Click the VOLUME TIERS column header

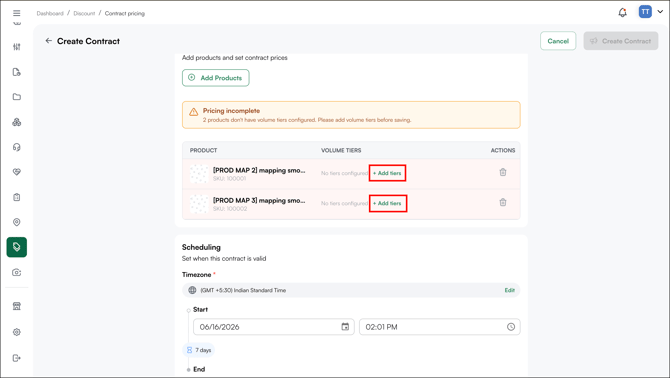point(341,150)
